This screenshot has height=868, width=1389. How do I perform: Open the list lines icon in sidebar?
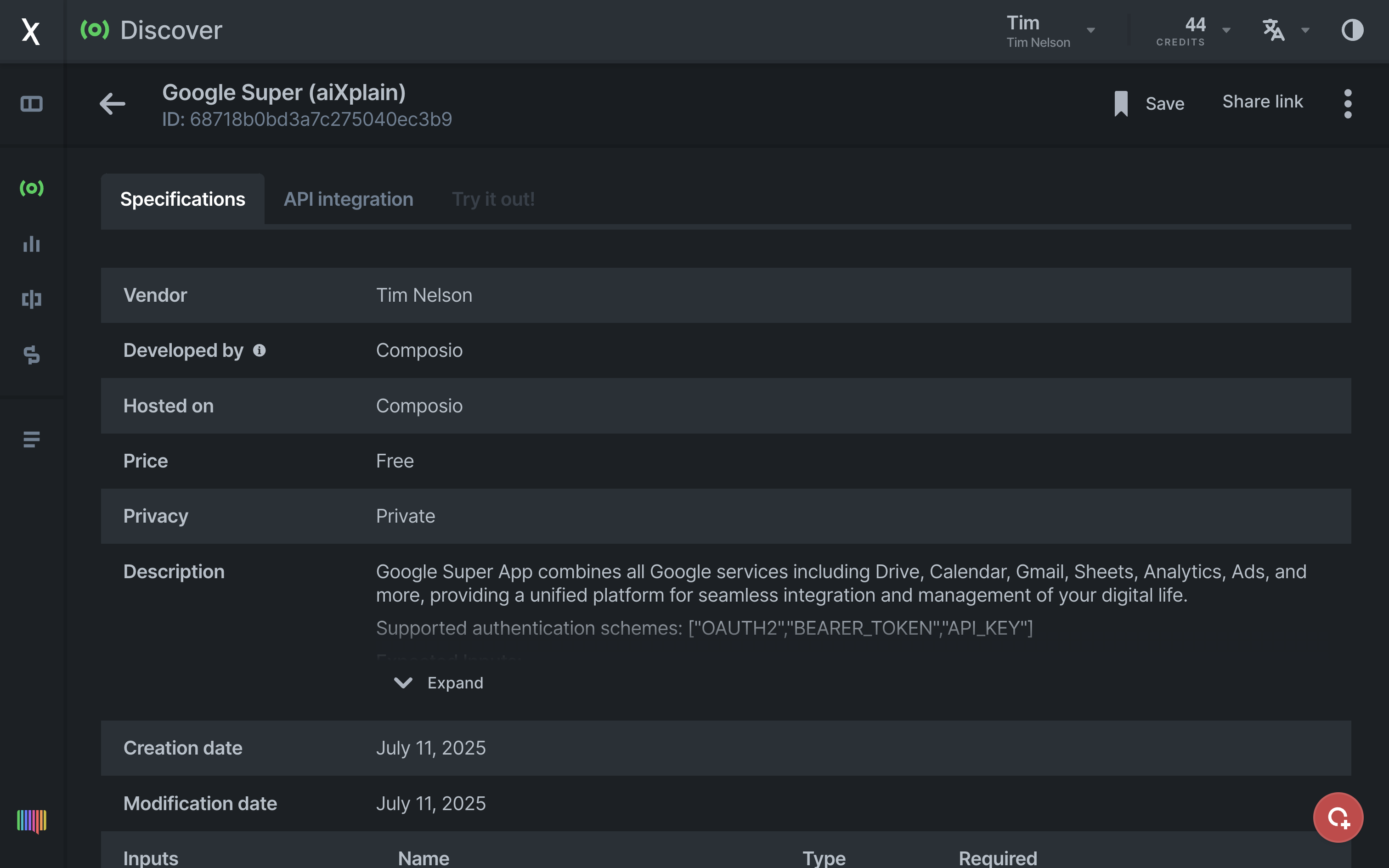pos(32,439)
